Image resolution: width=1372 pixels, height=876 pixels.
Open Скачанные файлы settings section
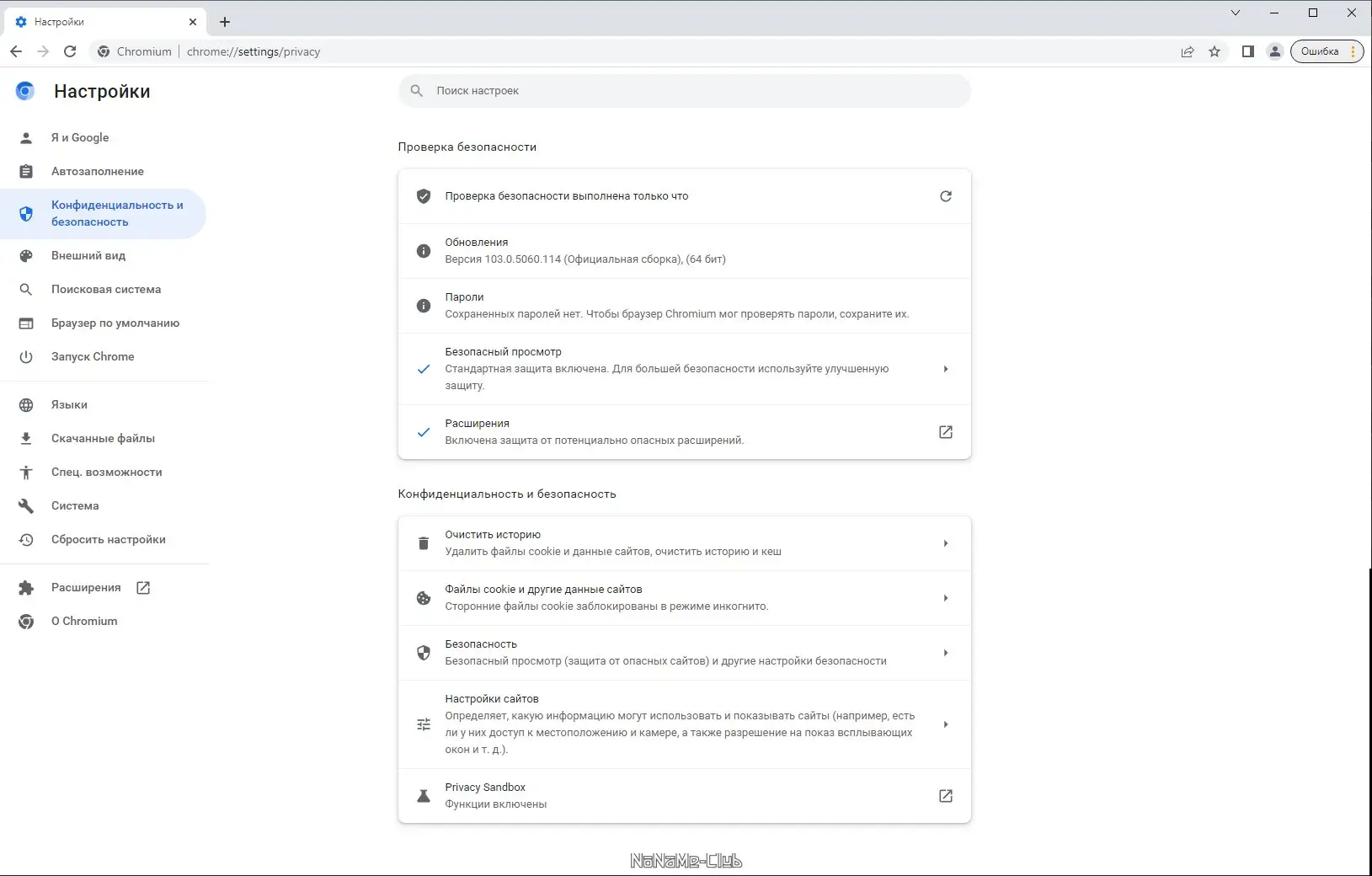[103, 438]
